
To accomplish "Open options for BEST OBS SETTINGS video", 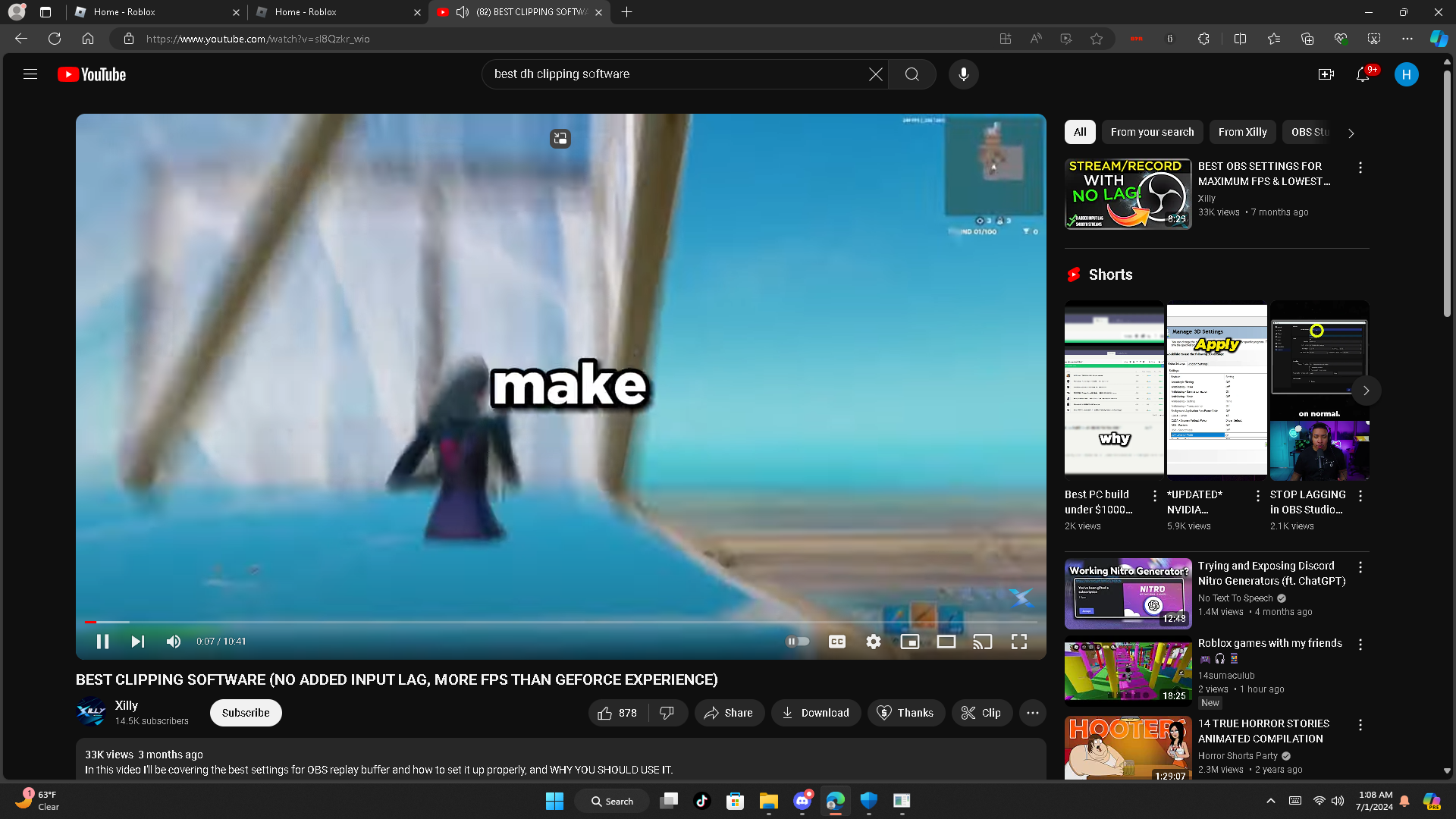I will pyautogui.click(x=1360, y=168).
